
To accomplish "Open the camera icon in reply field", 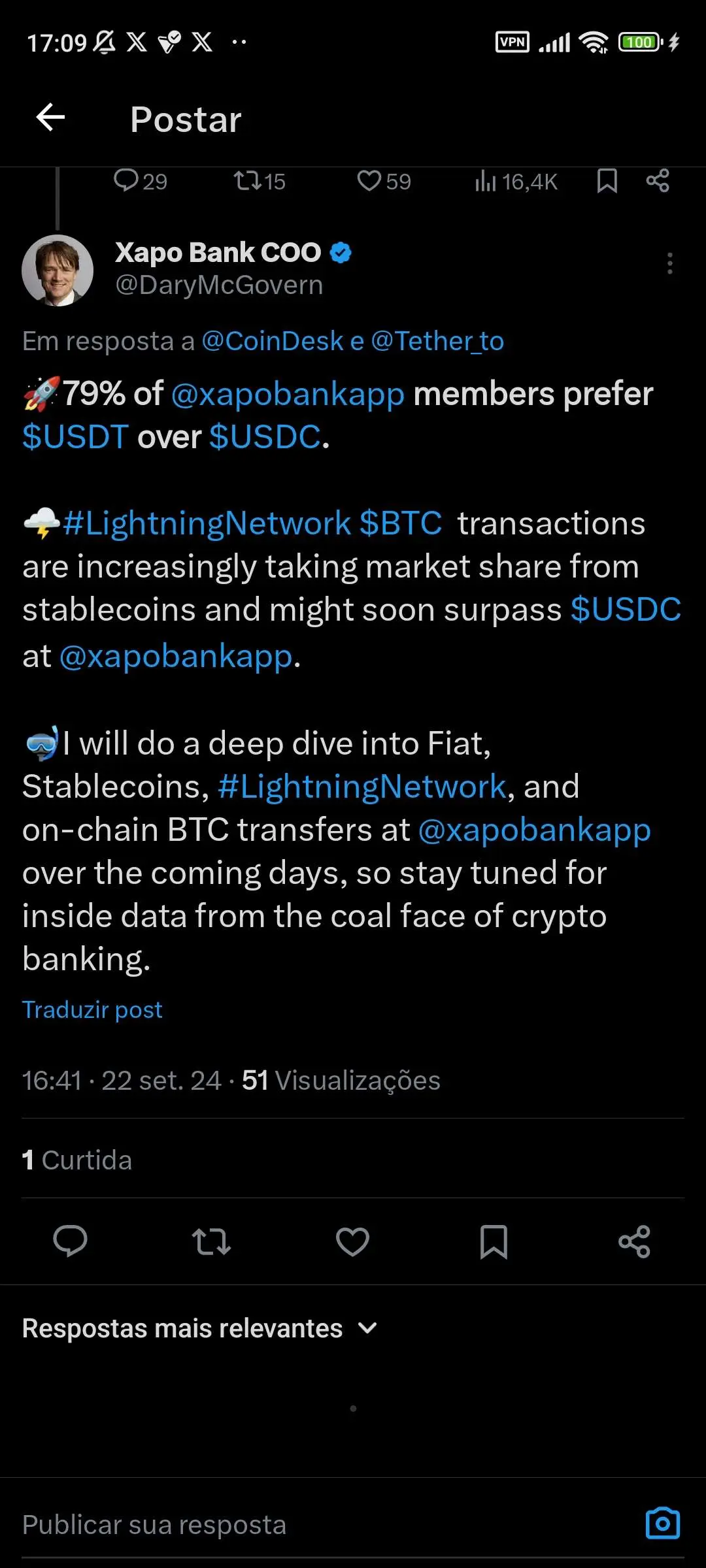I will tap(662, 1524).
